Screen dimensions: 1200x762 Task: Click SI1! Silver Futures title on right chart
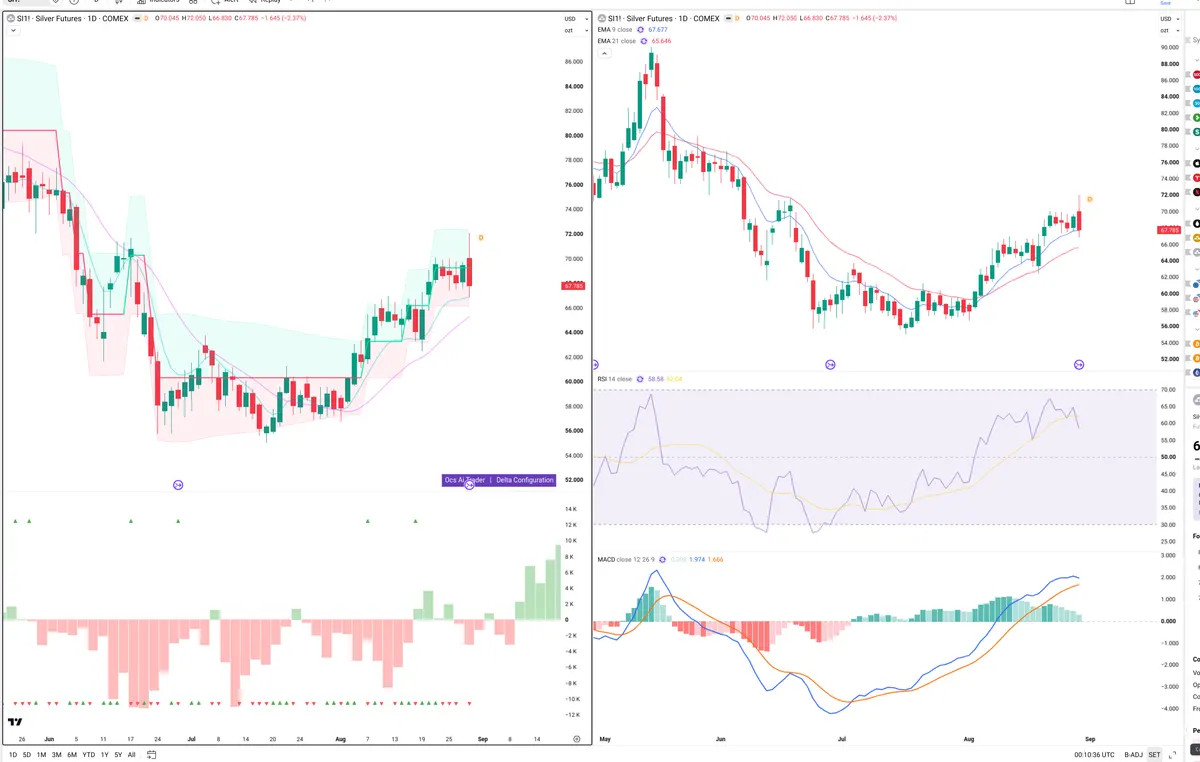pyautogui.click(x=666, y=18)
